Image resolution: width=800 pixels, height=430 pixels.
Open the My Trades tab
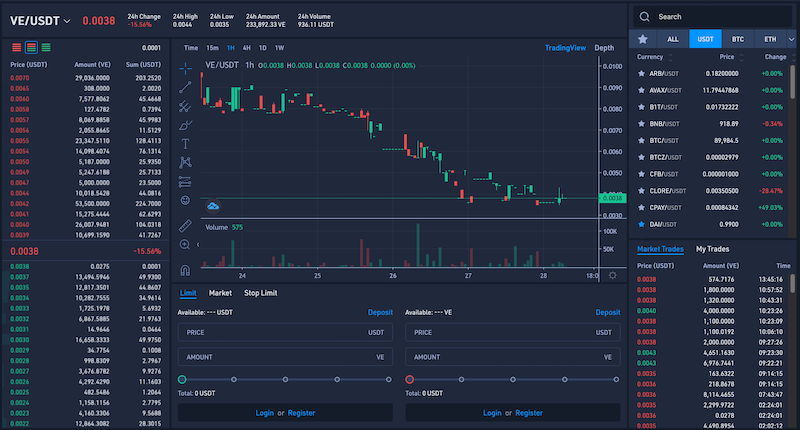712,249
